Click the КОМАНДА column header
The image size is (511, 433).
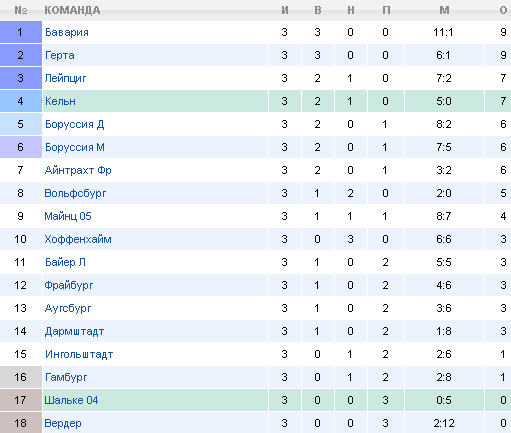tap(72, 10)
